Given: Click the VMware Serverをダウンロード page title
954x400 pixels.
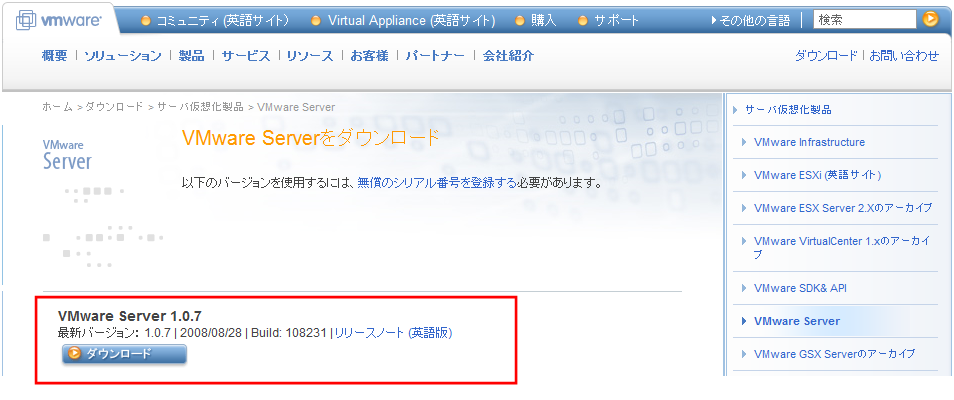Looking at the screenshot, I should pyautogui.click(x=310, y=138).
